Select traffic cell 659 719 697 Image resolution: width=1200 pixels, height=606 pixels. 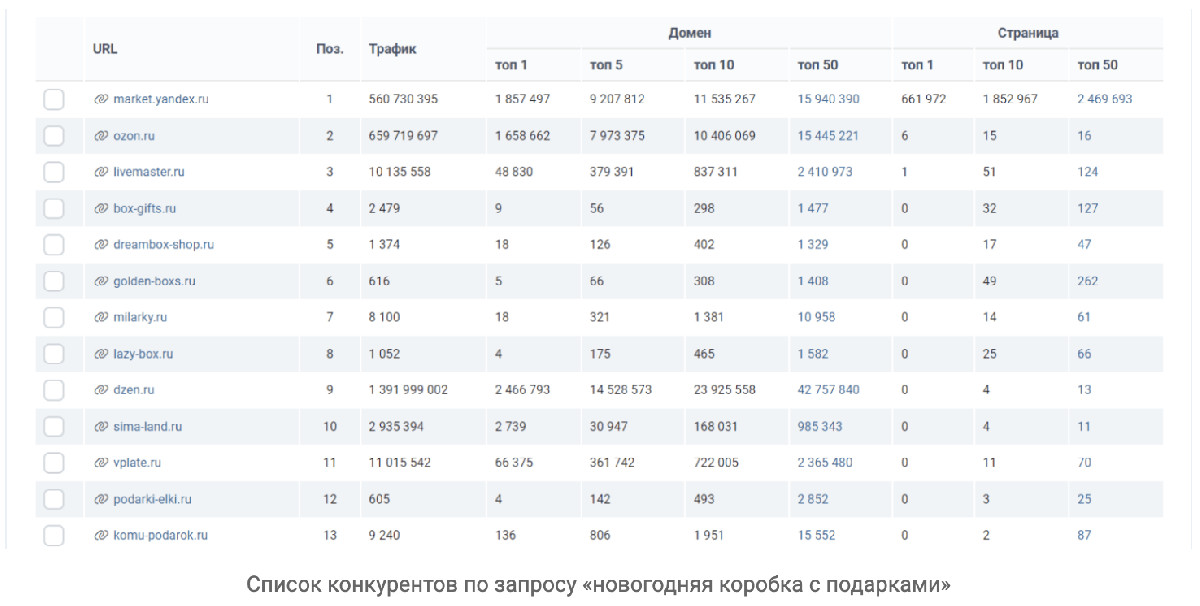click(403, 136)
